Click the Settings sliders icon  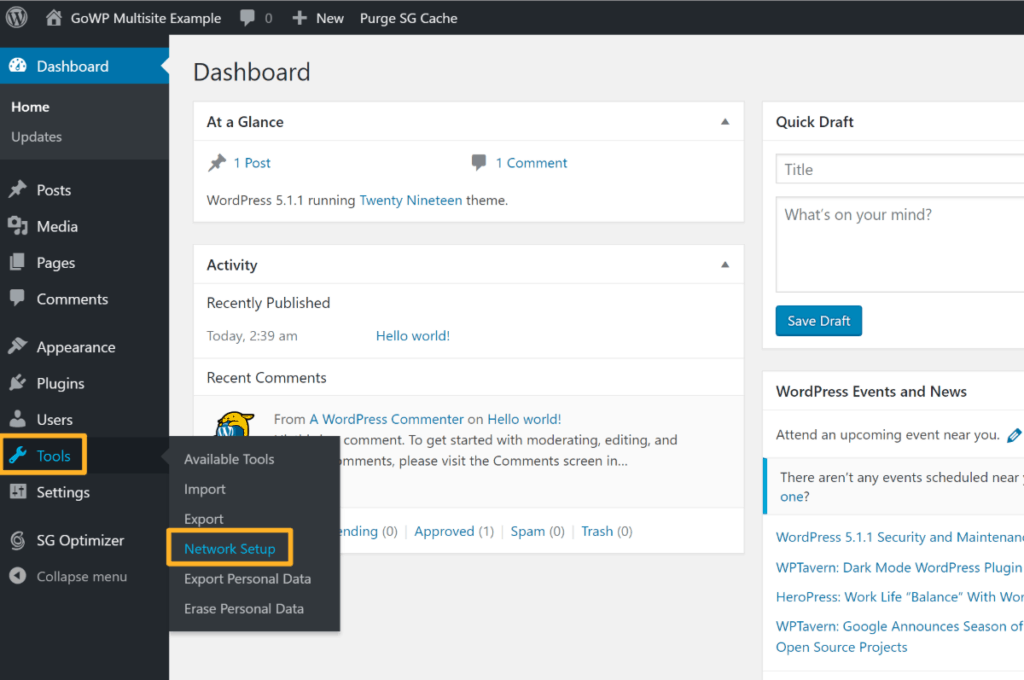[18, 491]
